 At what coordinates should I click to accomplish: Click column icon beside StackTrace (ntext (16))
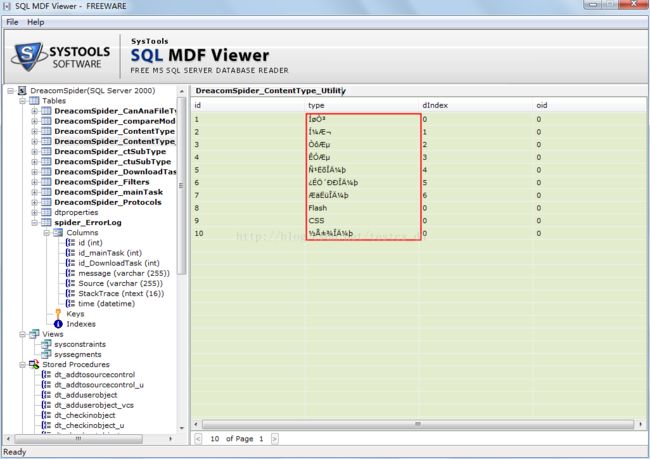click(70, 294)
